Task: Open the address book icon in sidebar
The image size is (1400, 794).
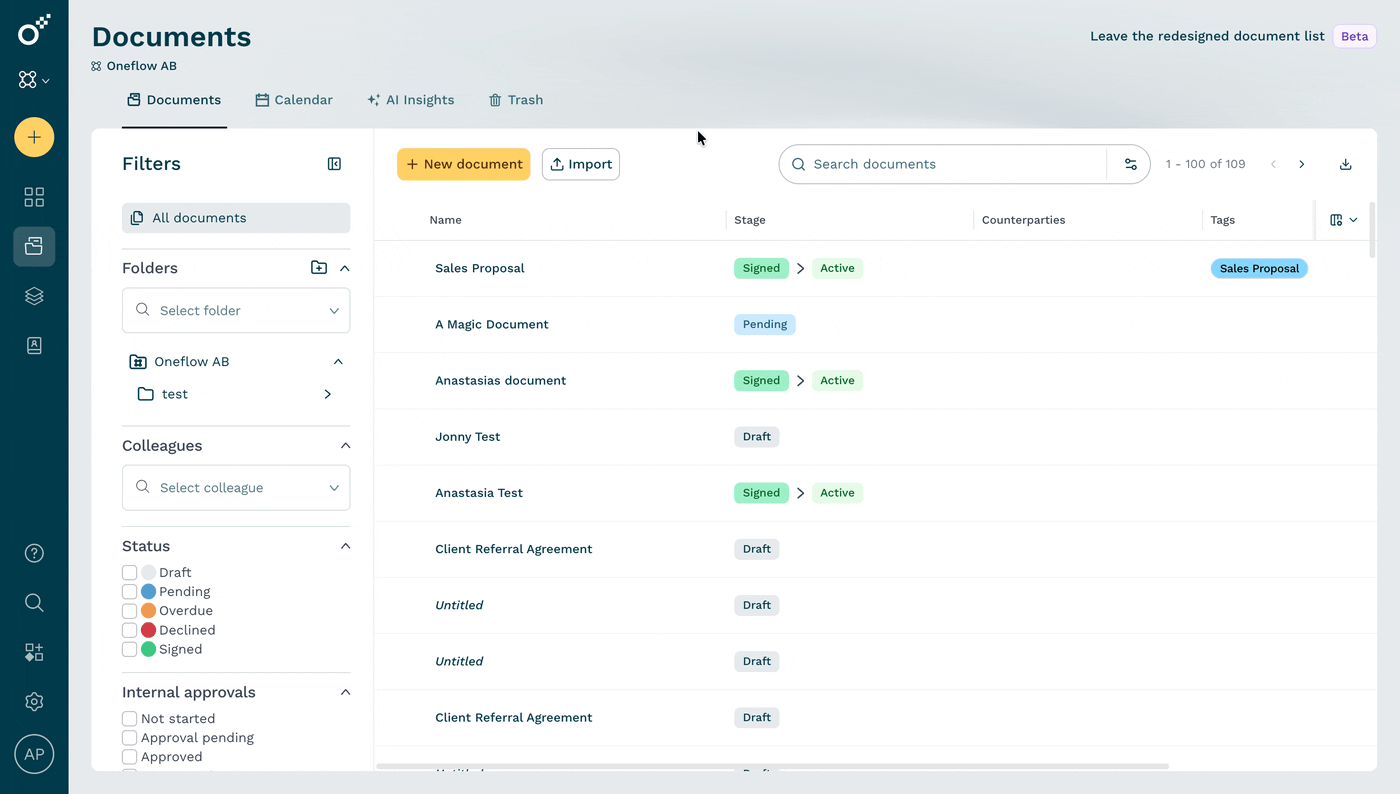Action: point(34,346)
